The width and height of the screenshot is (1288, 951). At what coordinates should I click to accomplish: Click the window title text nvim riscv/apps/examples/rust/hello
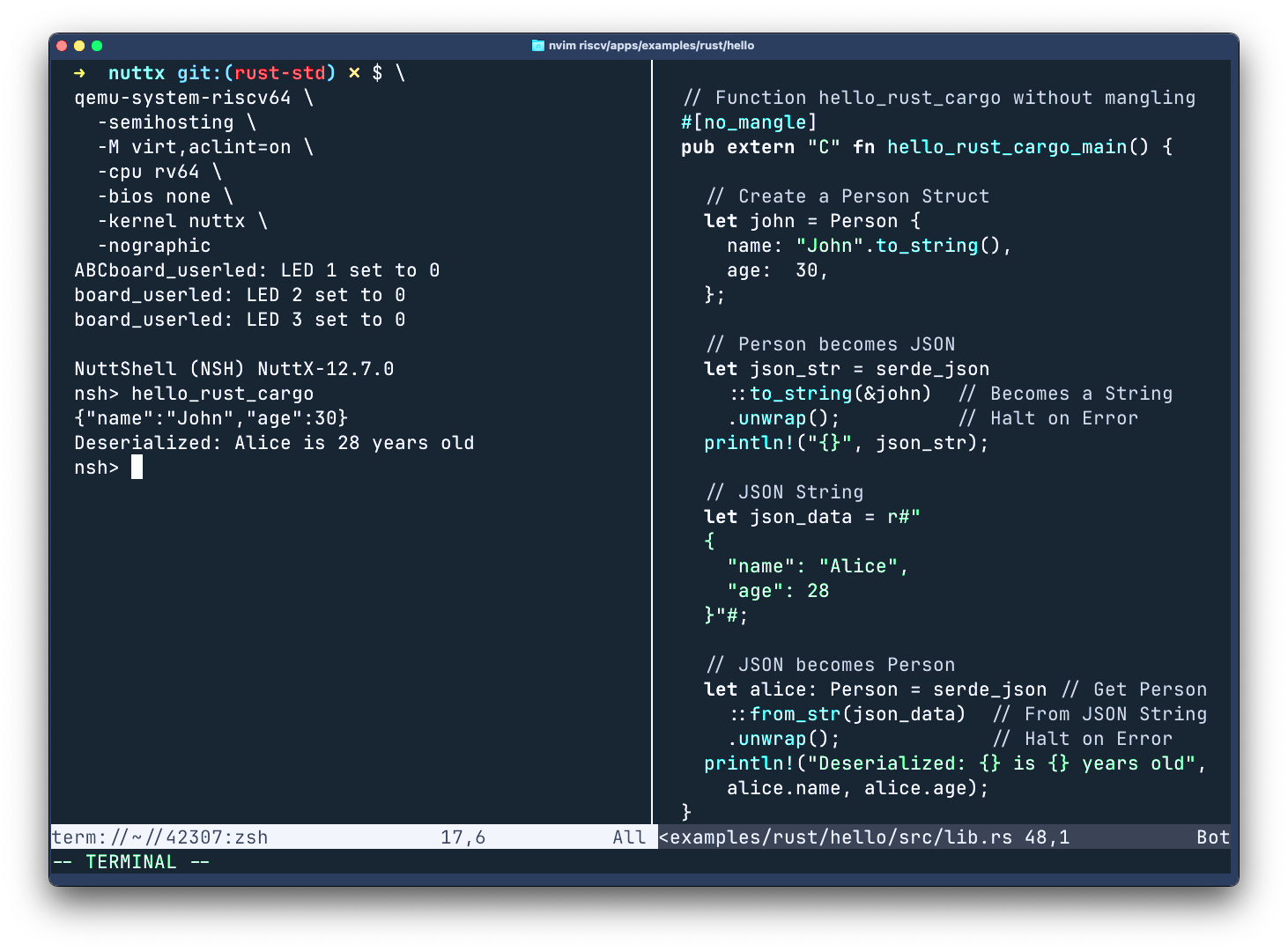click(651, 46)
